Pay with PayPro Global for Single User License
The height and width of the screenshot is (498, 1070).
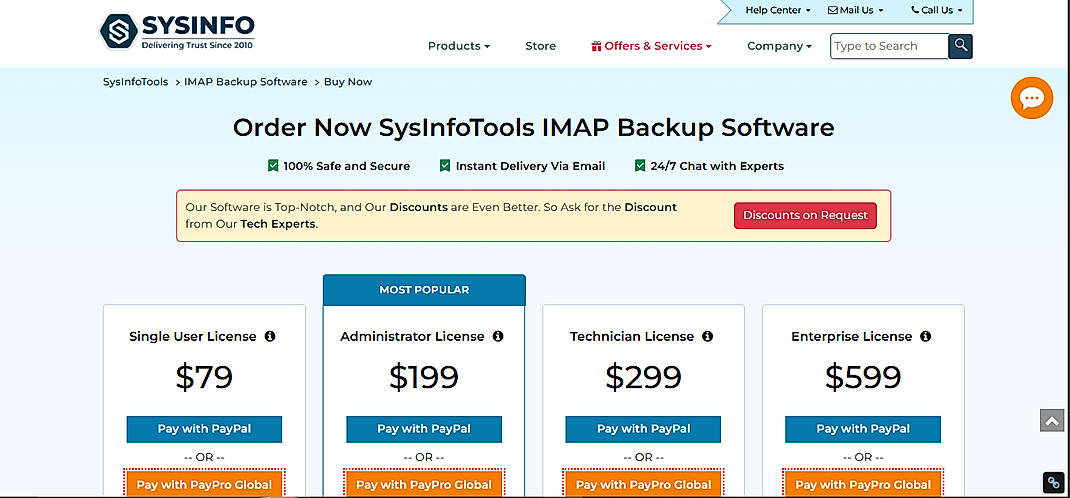[x=204, y=484]
